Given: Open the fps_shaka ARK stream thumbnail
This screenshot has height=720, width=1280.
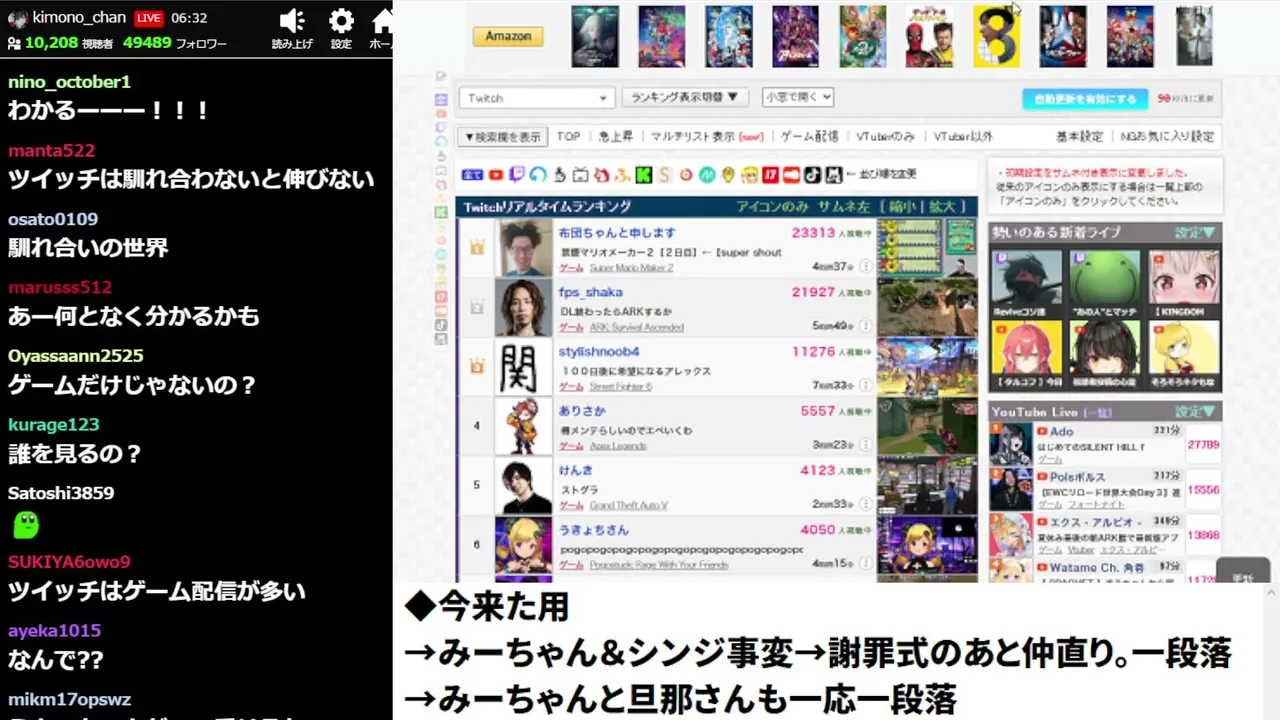Looking at the screenshot, I should pos(927,308).
